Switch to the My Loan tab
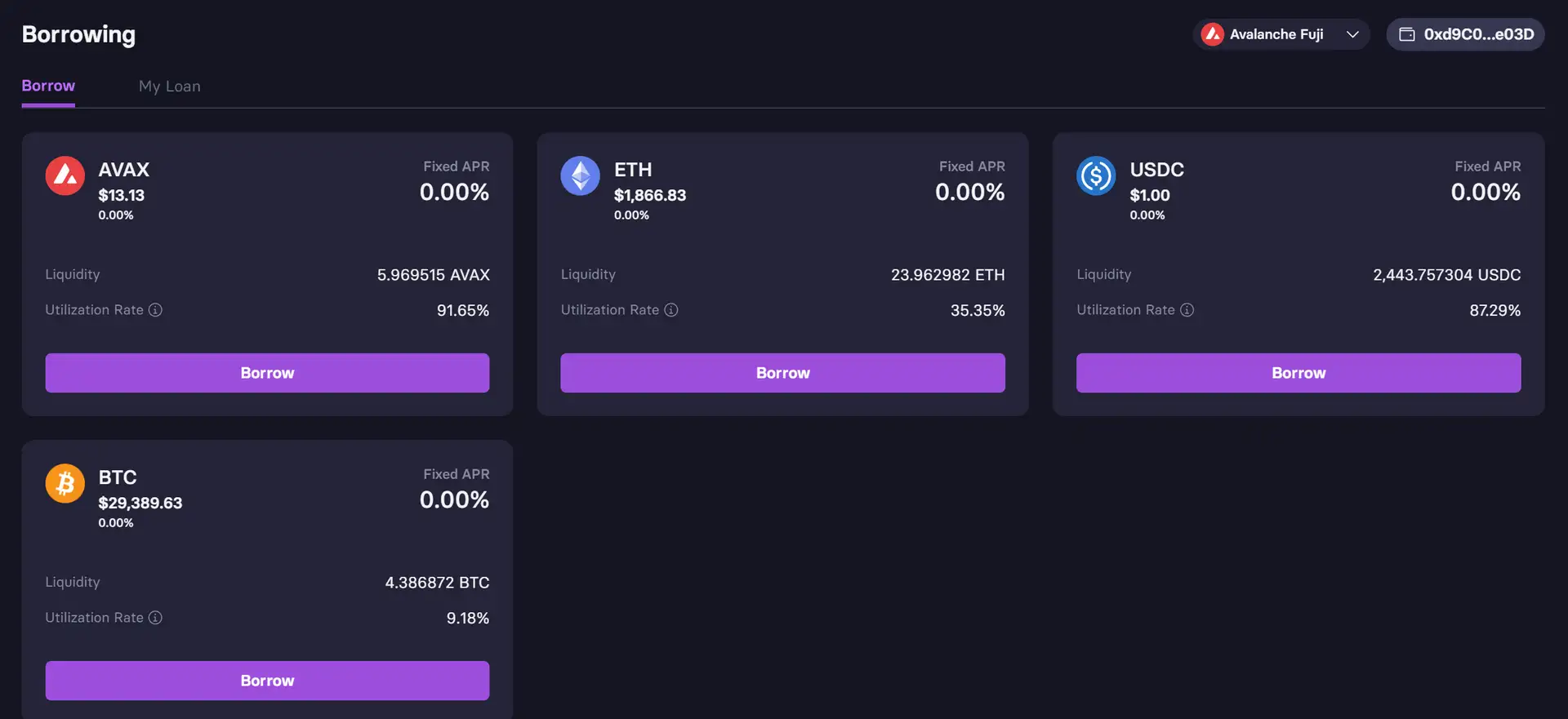This screenshot has height=719, width=1568. coord(169,87)
